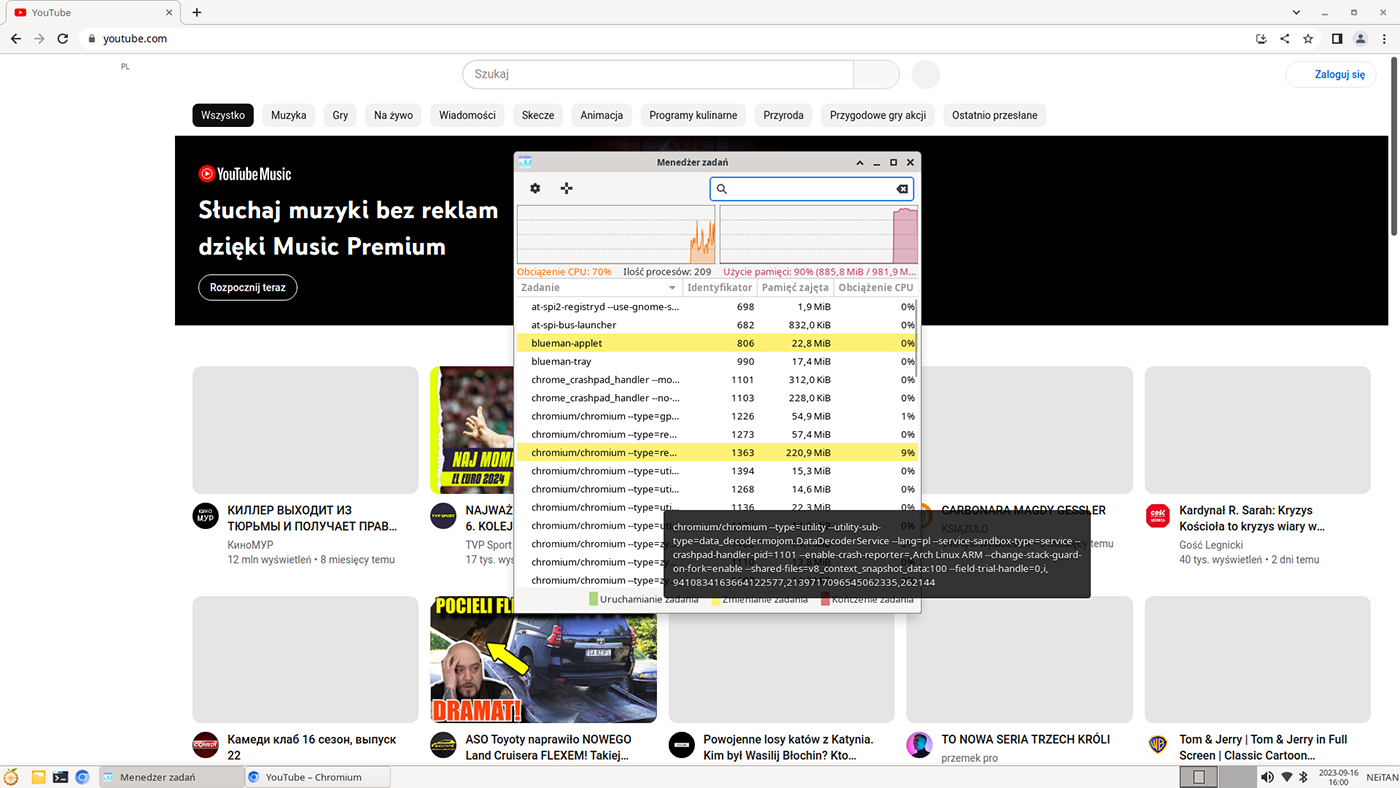Toggle the Chromium side panel
Viewport: 1400px width, 788px height.
pos(1337,39)
